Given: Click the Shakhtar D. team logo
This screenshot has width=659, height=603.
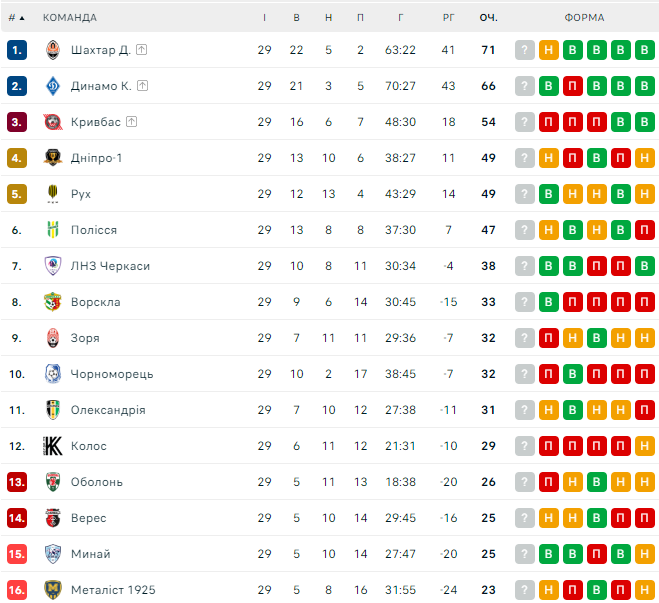Looking at the screenshot, I should tap(53, 50).
